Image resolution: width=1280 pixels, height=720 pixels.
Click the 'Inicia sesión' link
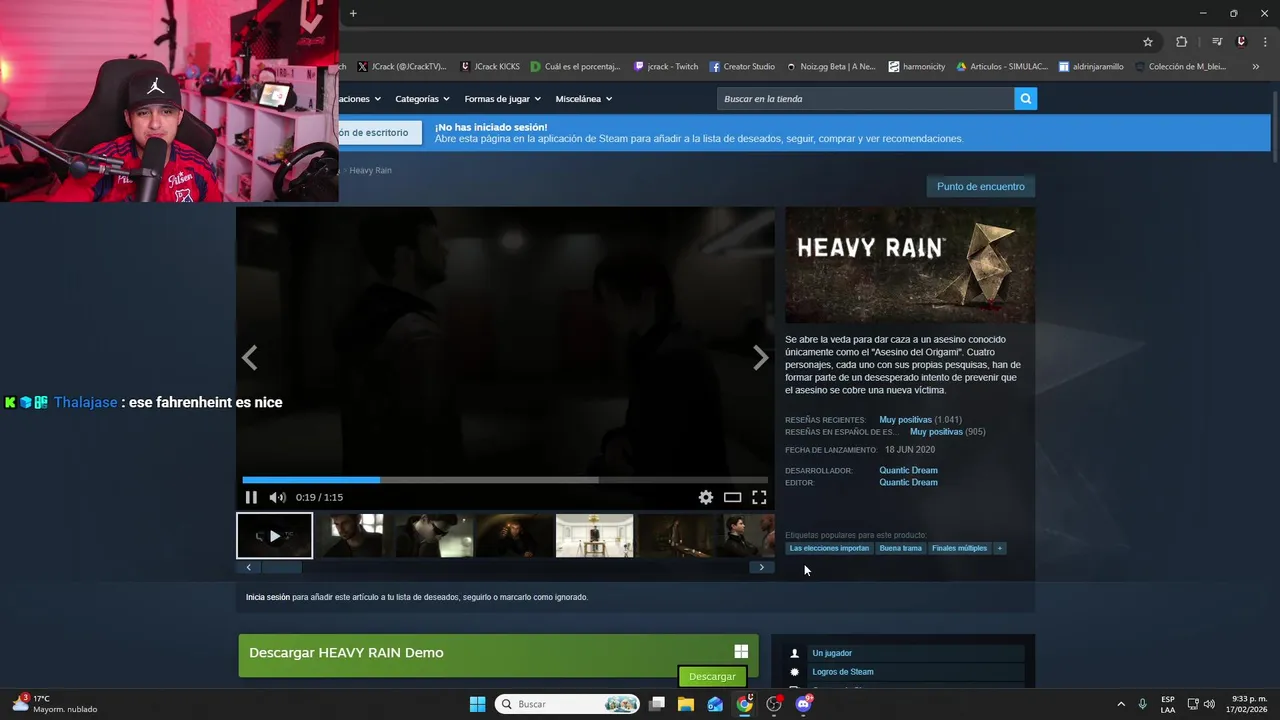268,597
